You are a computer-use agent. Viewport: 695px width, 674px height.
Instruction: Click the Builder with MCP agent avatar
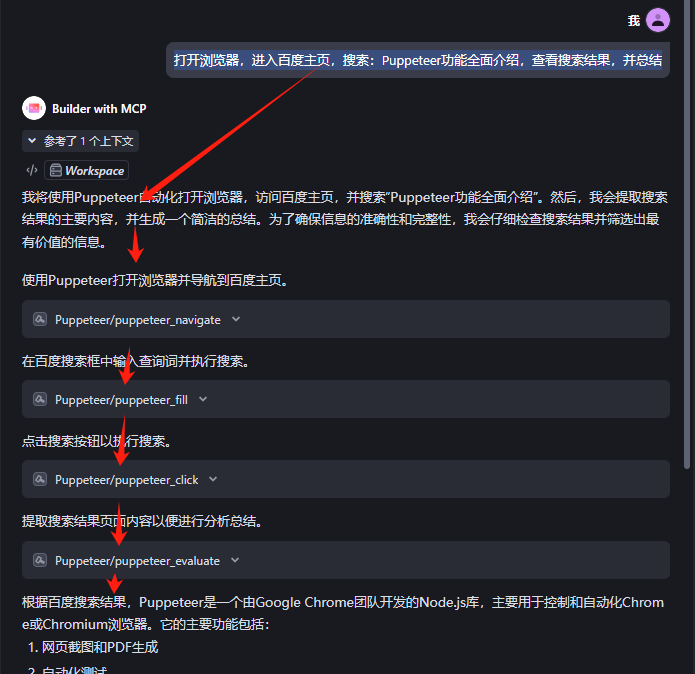tap(34, 108)
